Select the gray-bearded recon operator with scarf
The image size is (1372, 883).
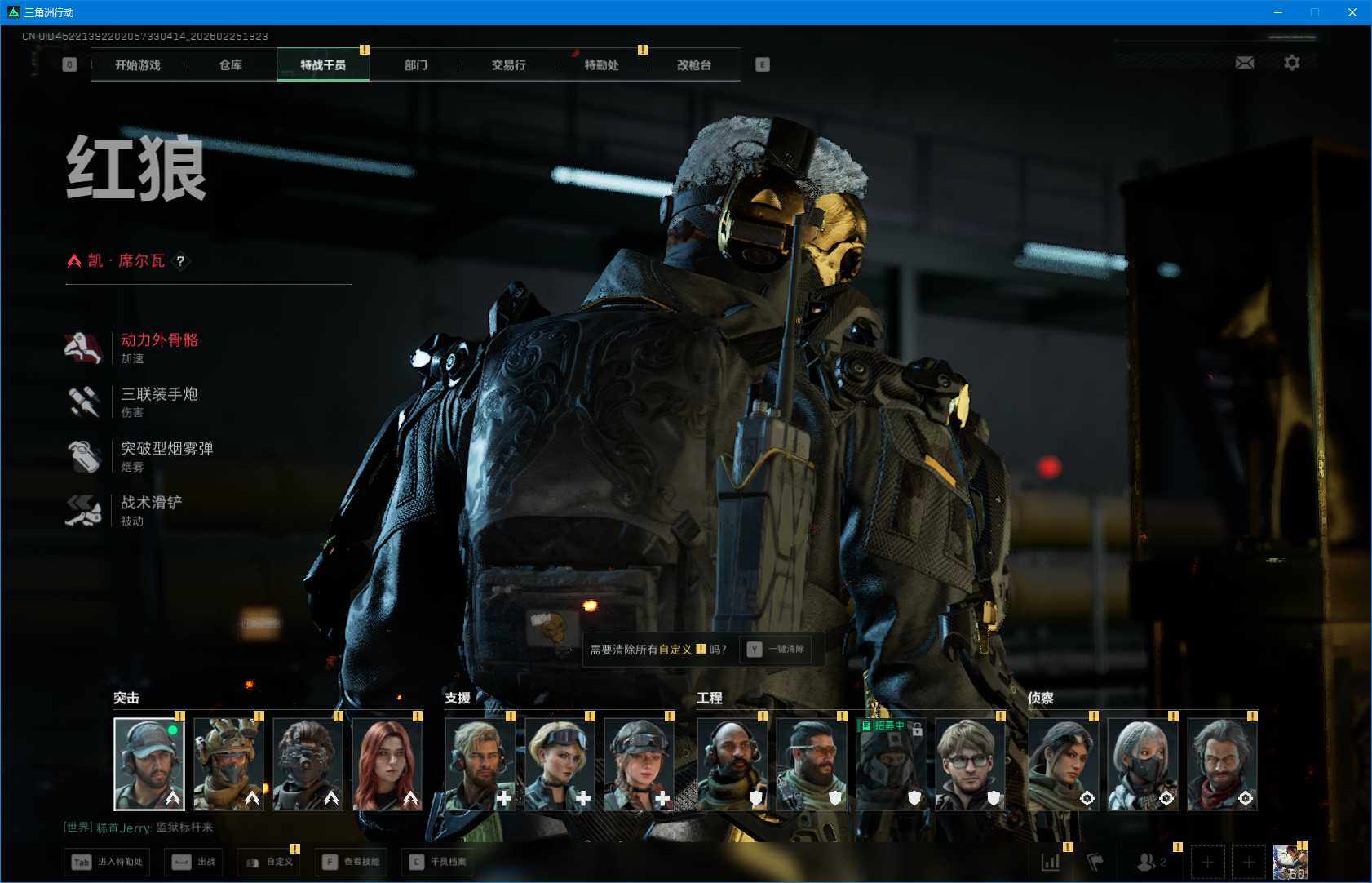tap(1222, 764)
